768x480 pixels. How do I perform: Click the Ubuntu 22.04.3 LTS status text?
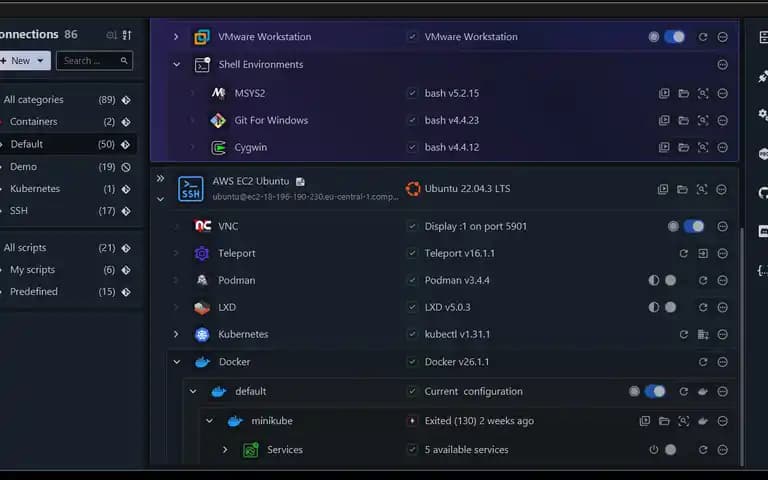(467, 189)
